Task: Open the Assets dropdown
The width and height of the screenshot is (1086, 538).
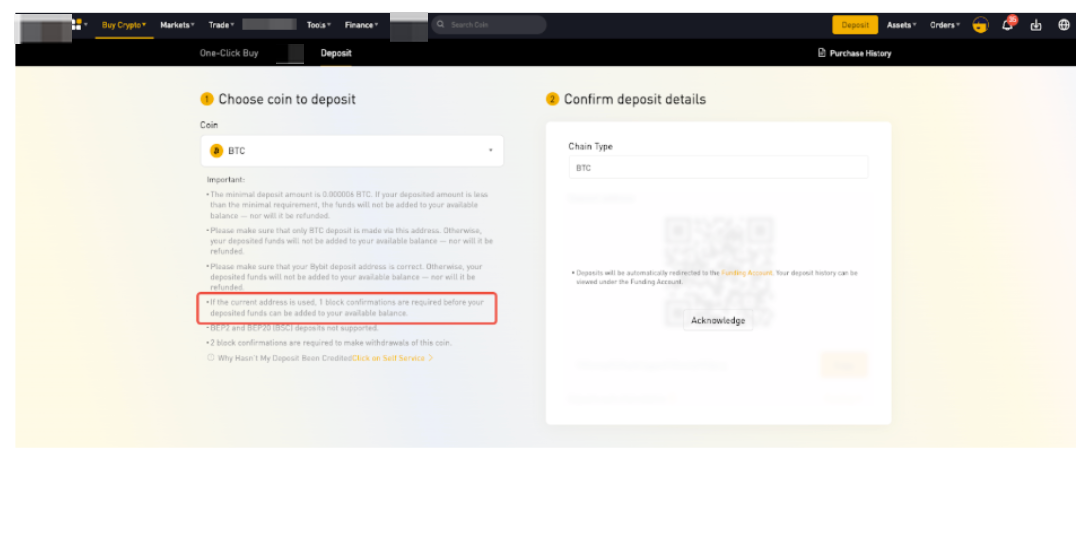Action: pyautogui.click(x=901, y=25)
